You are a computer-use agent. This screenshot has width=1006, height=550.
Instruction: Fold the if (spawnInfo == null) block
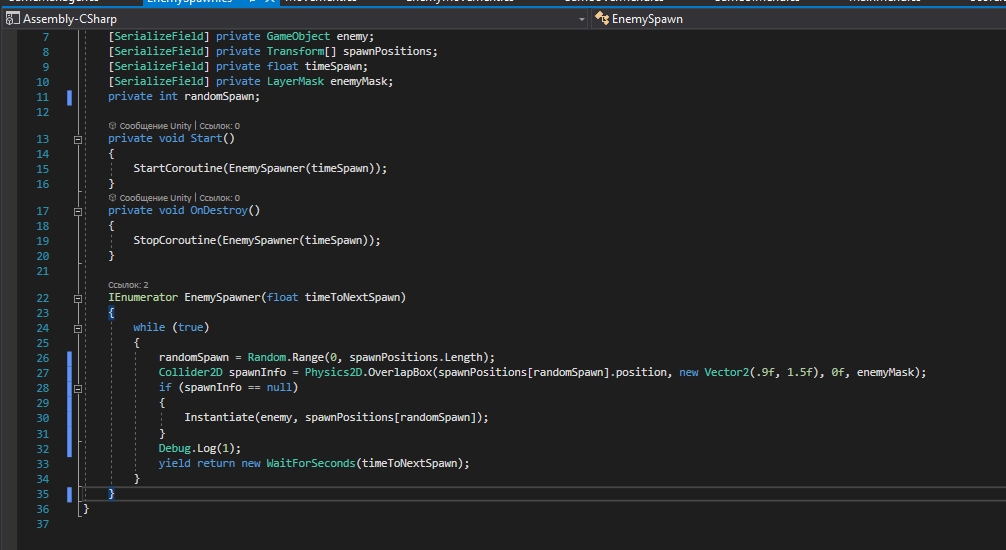(x=78, y=388)
